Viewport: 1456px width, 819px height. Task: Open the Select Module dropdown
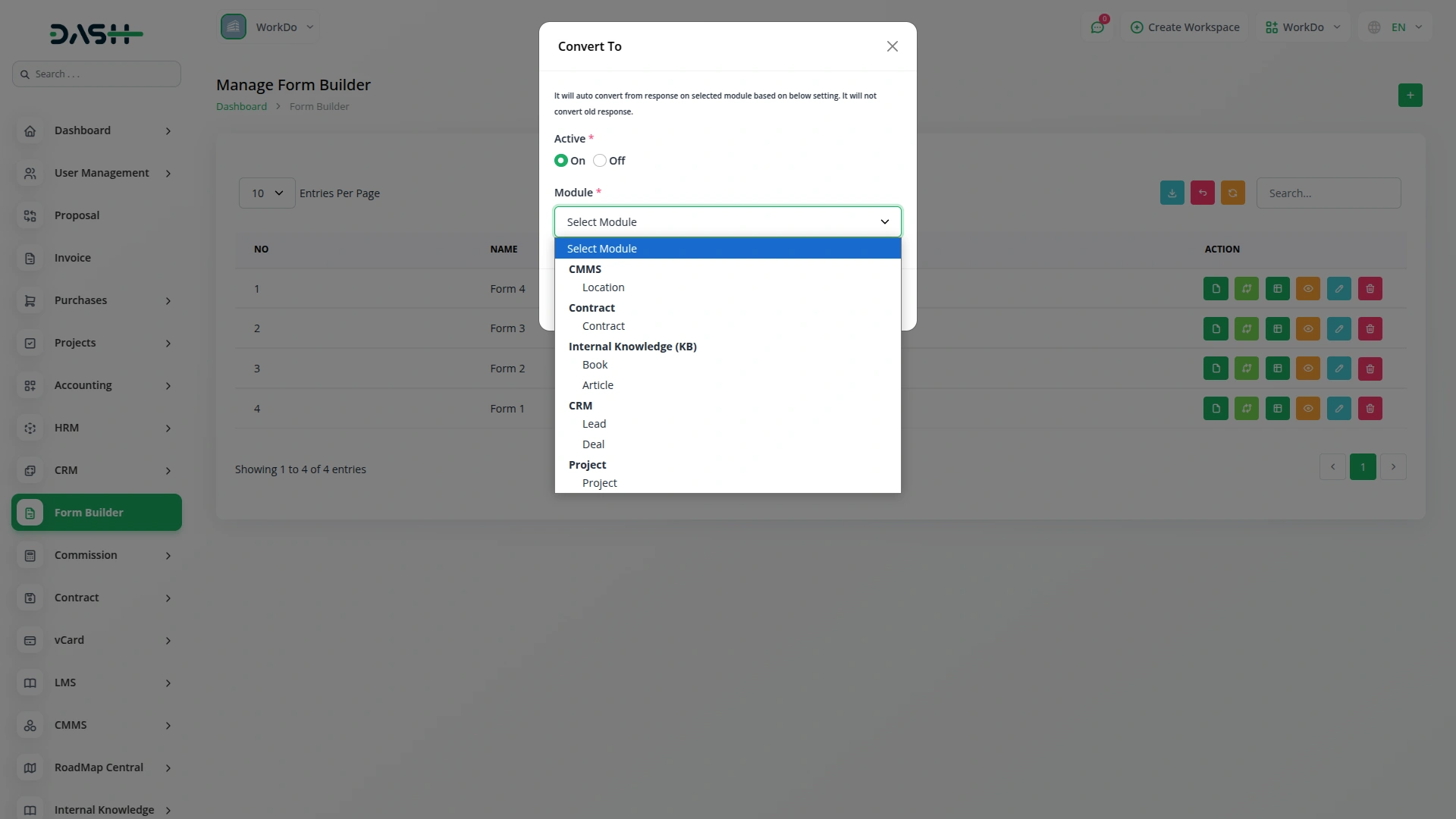point(727,221)
